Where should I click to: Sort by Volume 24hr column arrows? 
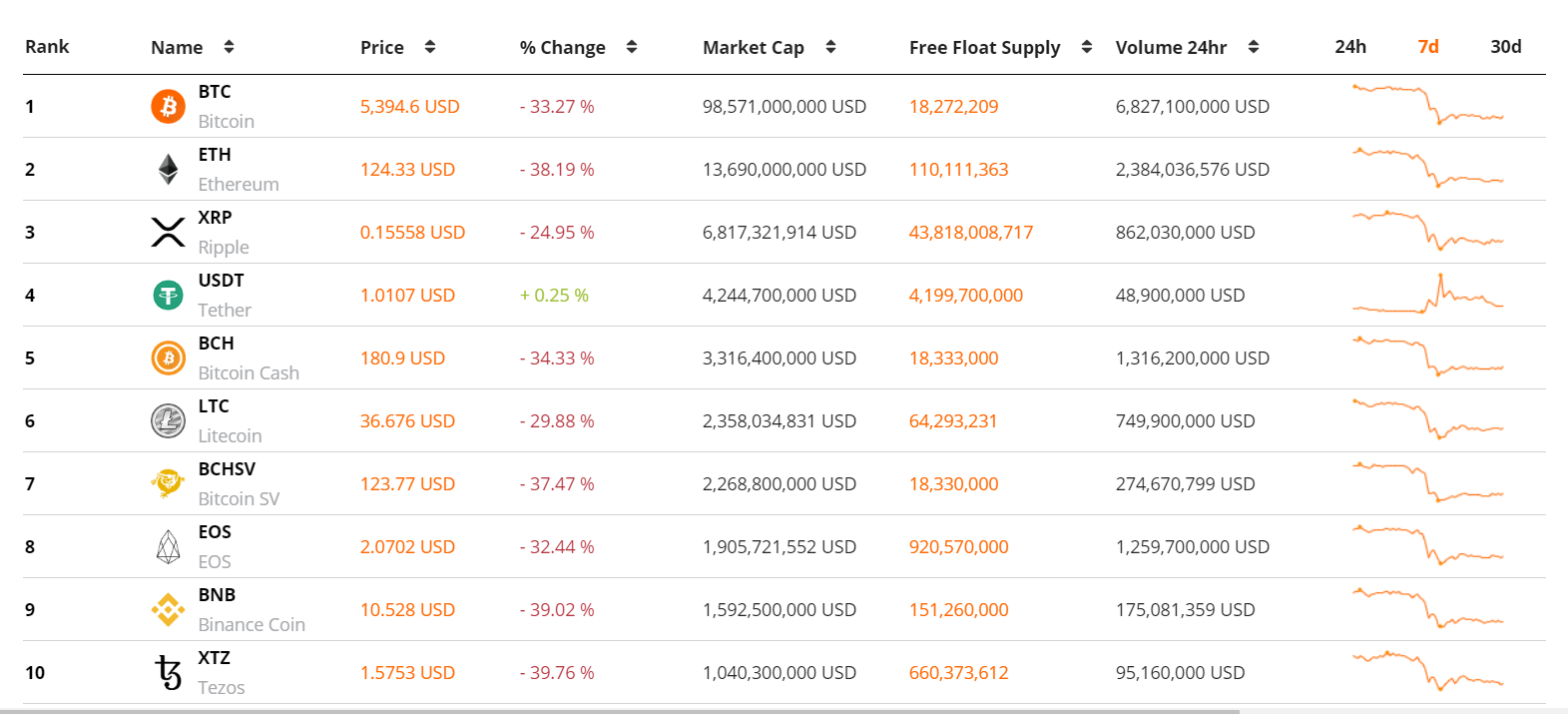(1254, 47)
